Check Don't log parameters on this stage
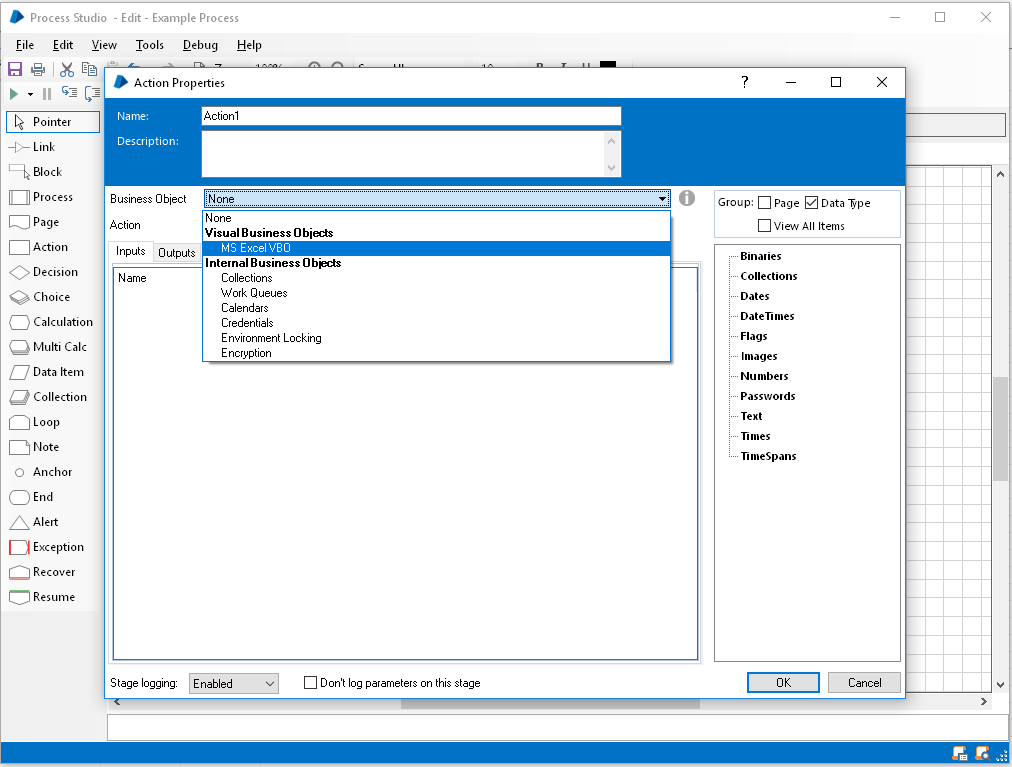1012x767 pixels. [310, 683]
